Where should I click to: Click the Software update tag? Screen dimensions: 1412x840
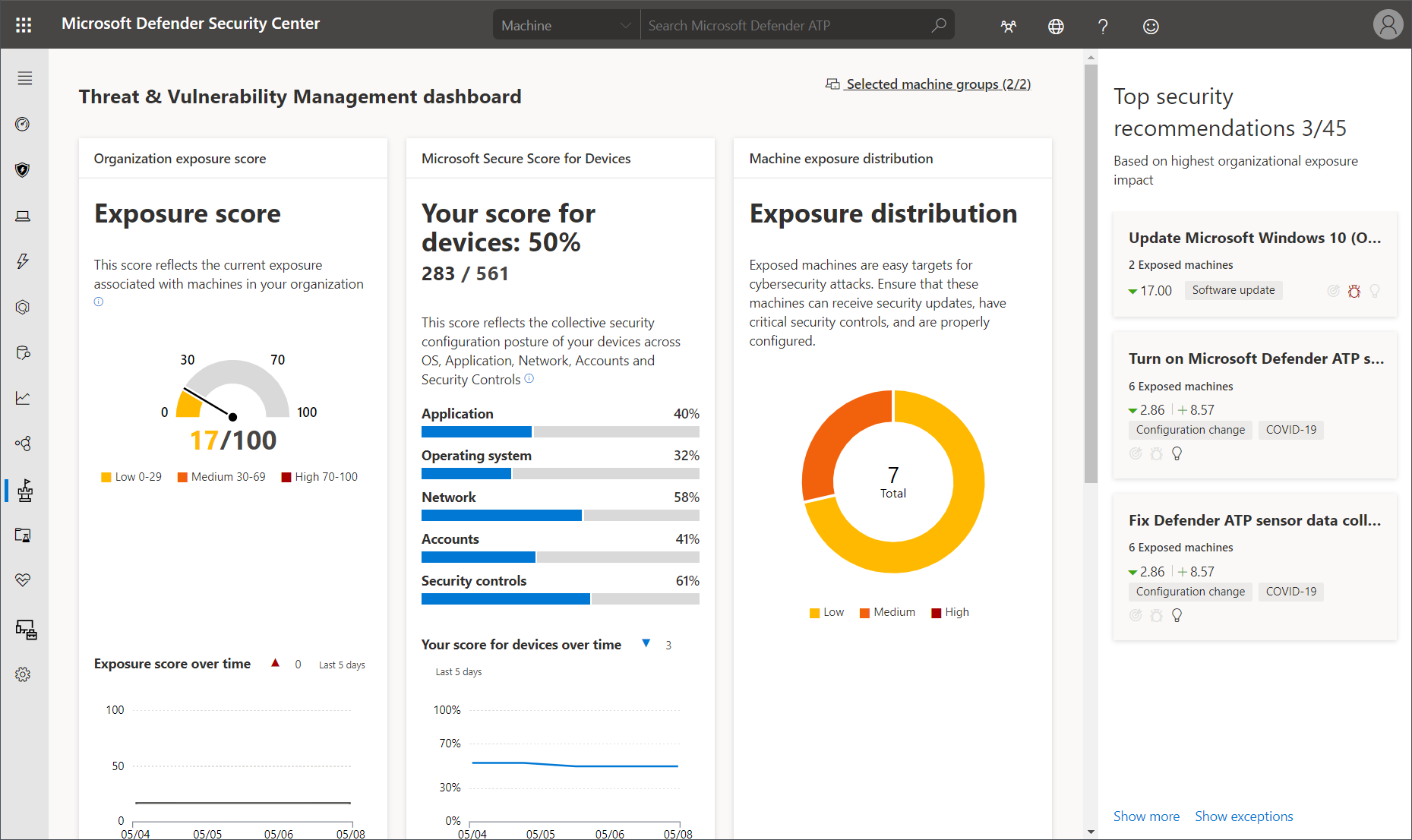tap(1234, 290)
